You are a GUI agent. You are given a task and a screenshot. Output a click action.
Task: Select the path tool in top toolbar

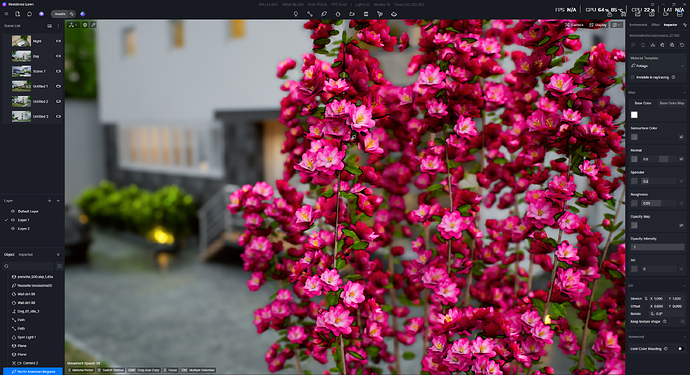(310, 14)
